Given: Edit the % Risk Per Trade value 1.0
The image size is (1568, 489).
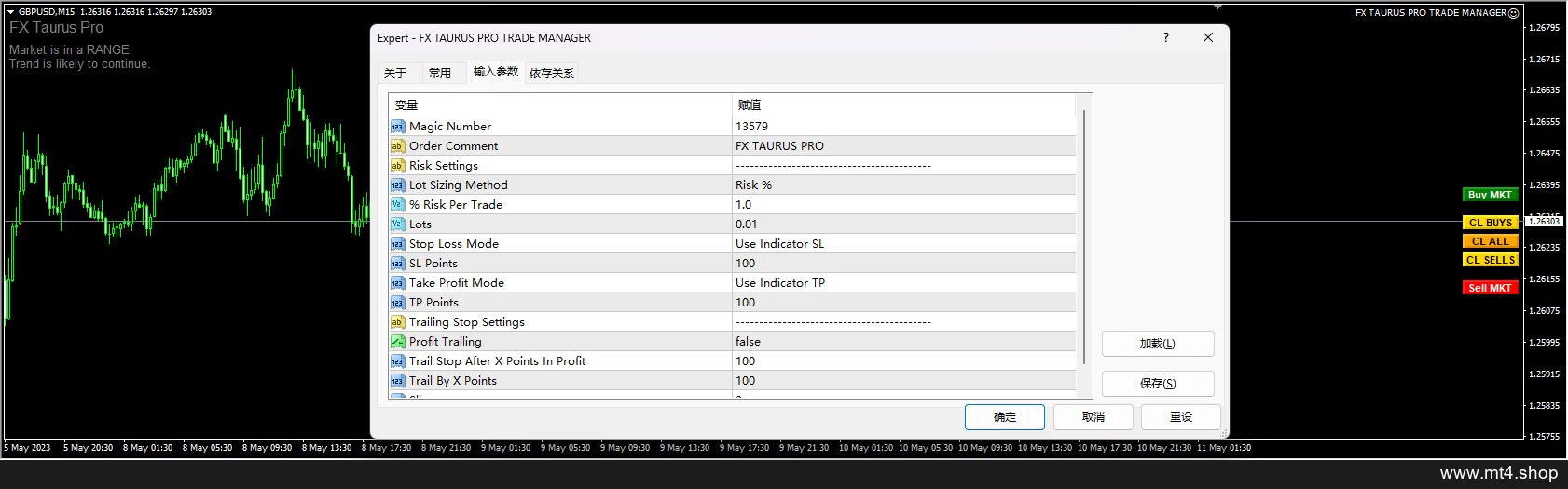Looking at the screenshot, I should click(903, 205).
